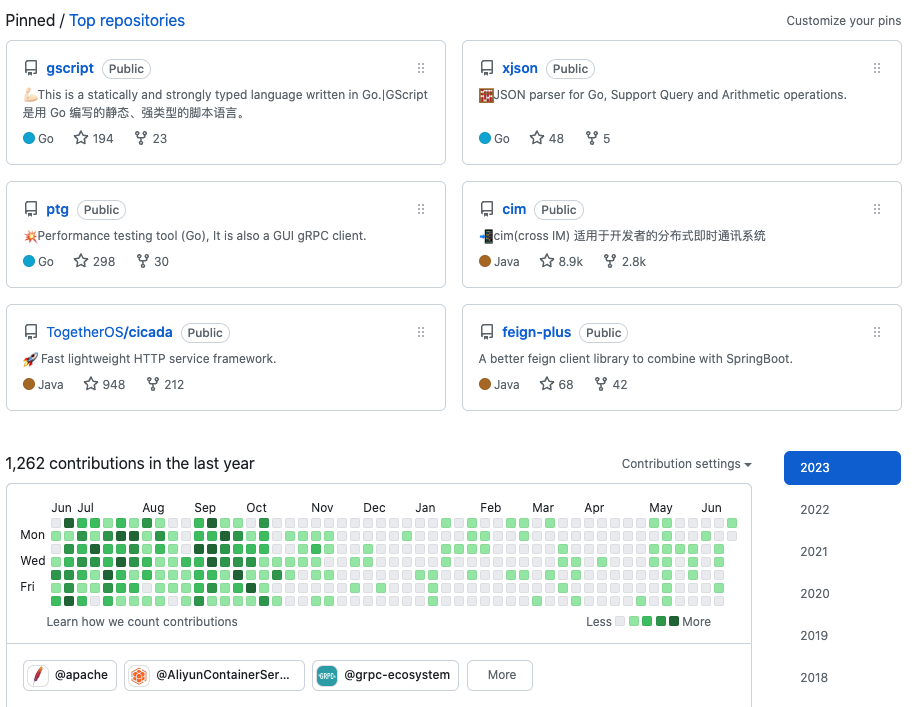This screenshot has height=707, width=922.
Task: Open Learn how we count contributions
Action: (142, 622)
